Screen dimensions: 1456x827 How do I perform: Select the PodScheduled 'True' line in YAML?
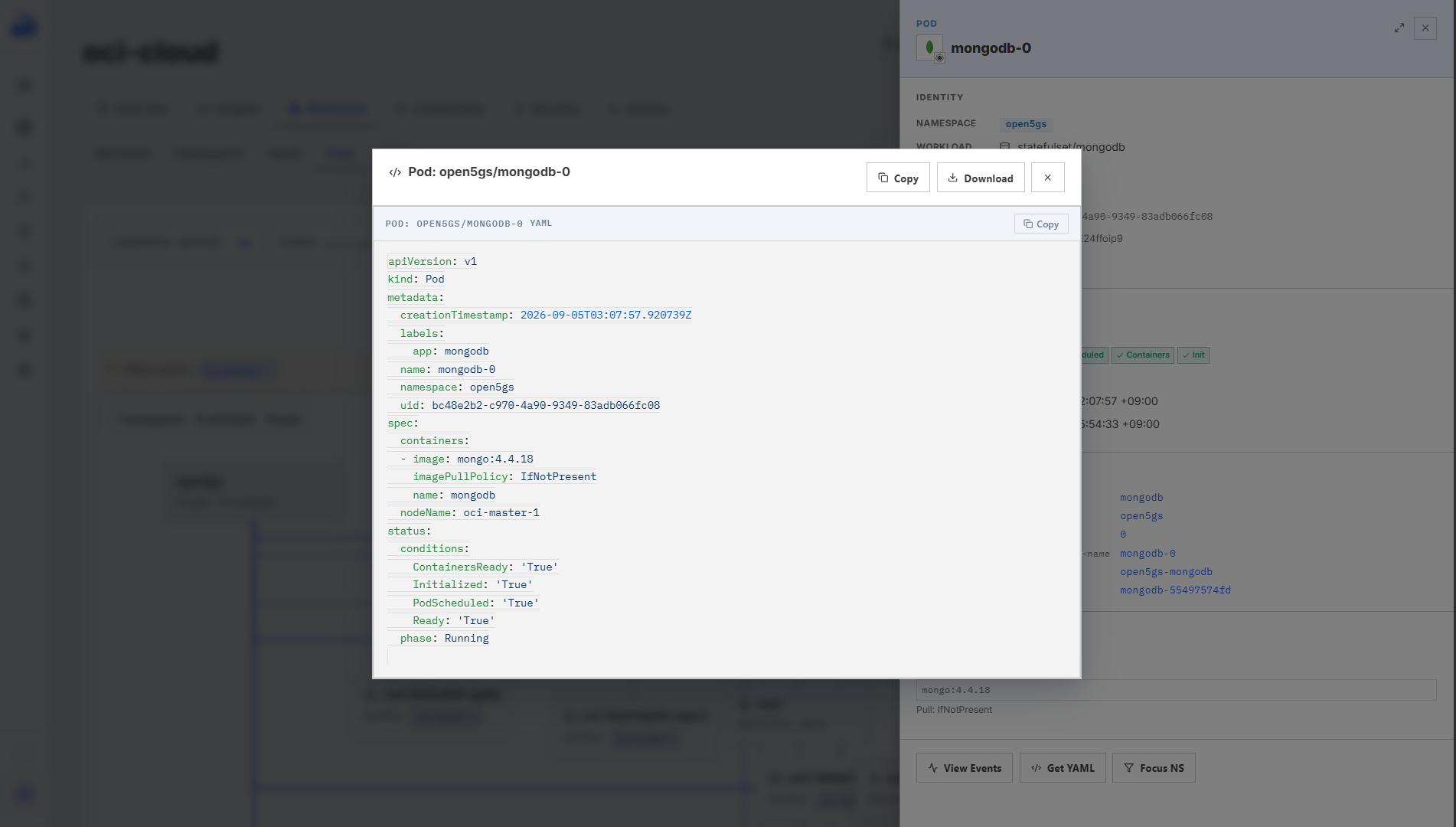475,603
